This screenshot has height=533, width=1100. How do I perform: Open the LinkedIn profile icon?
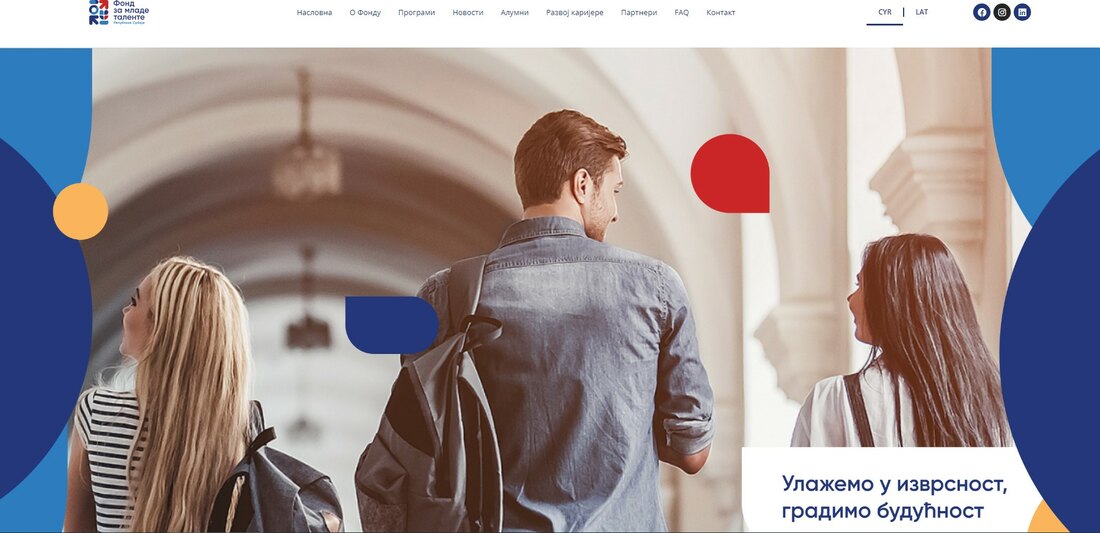pos(1022,12)
